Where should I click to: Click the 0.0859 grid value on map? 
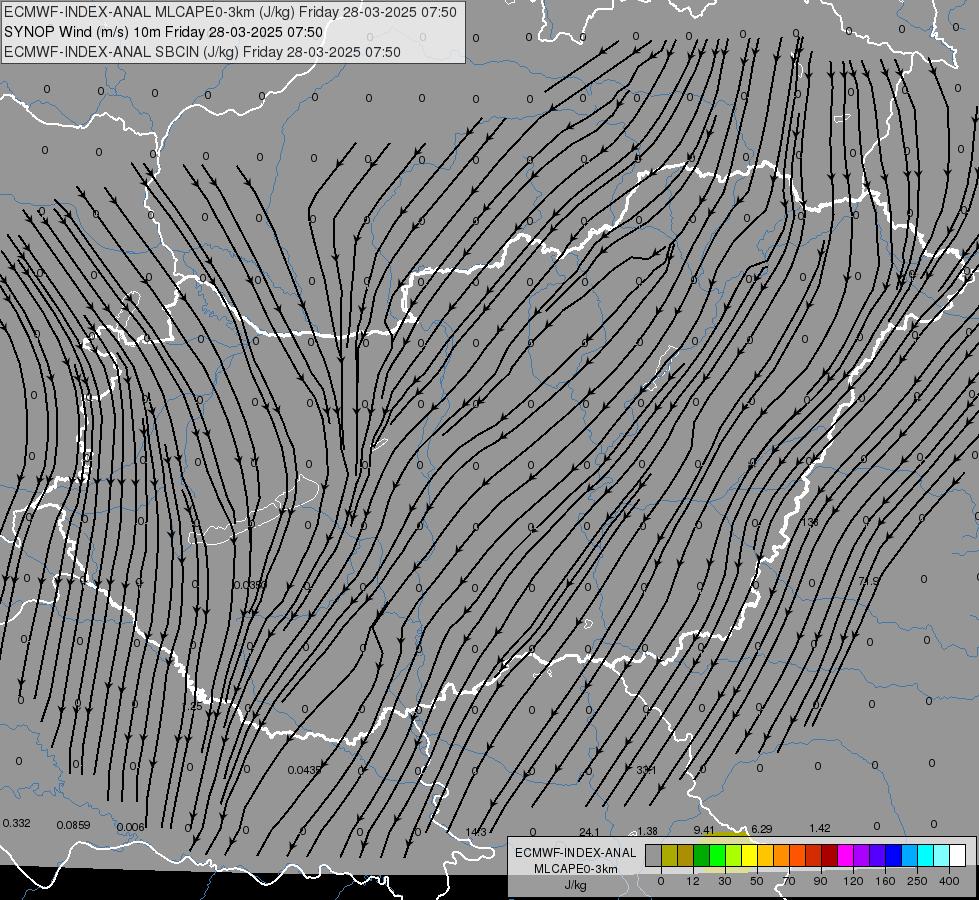pyautogui.click(x=74, y=825)
